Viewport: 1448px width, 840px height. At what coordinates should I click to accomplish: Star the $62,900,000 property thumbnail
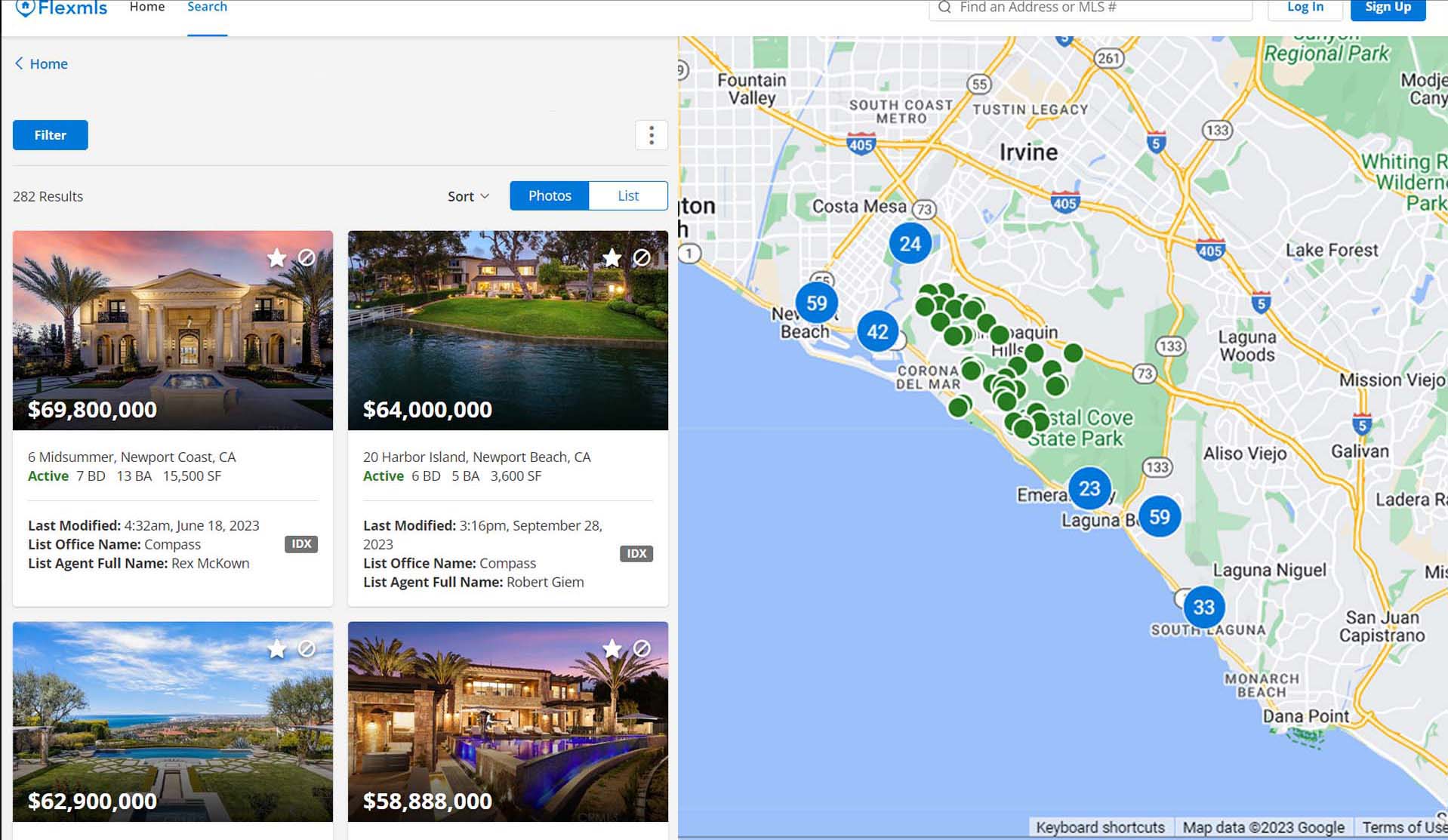coord(276,649)
